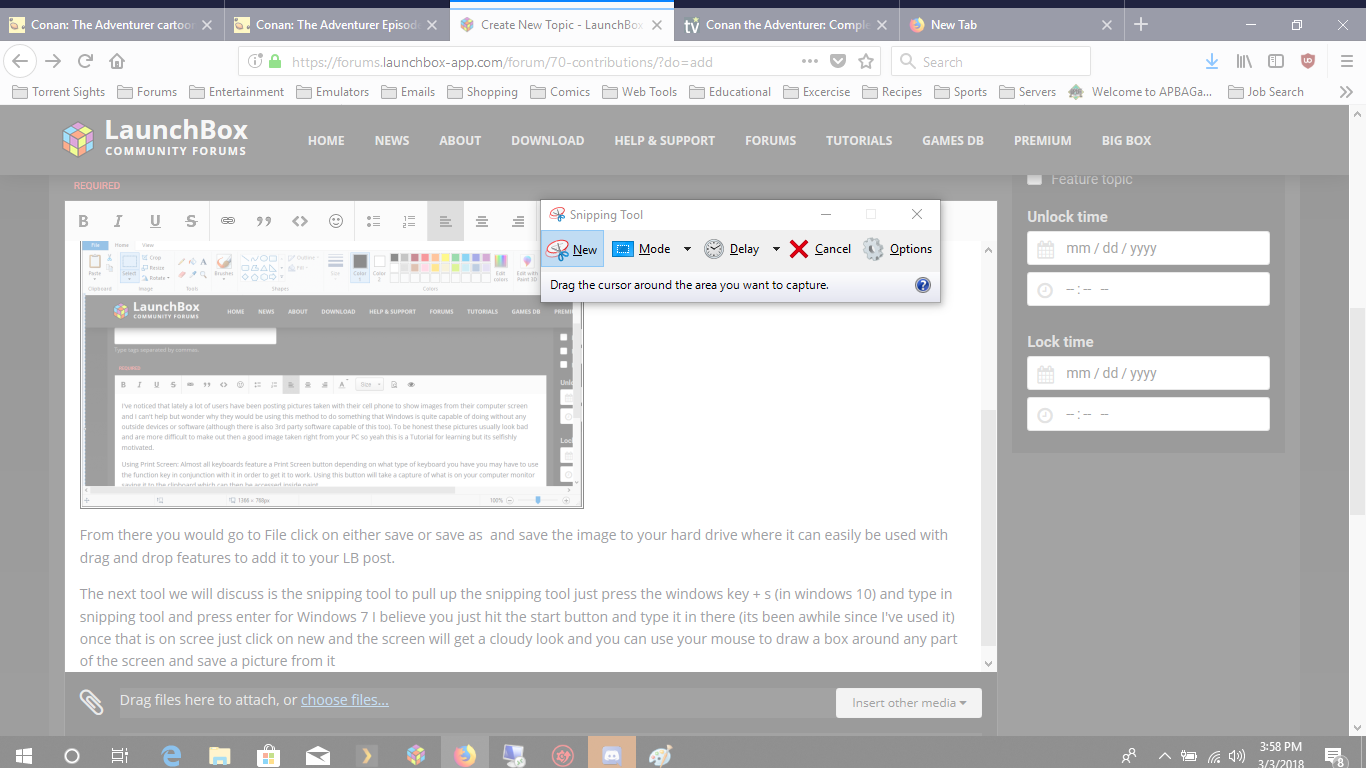Reload the page in Firefox
The height and width of the screenshot is (768, 1366).
[85, 61]
